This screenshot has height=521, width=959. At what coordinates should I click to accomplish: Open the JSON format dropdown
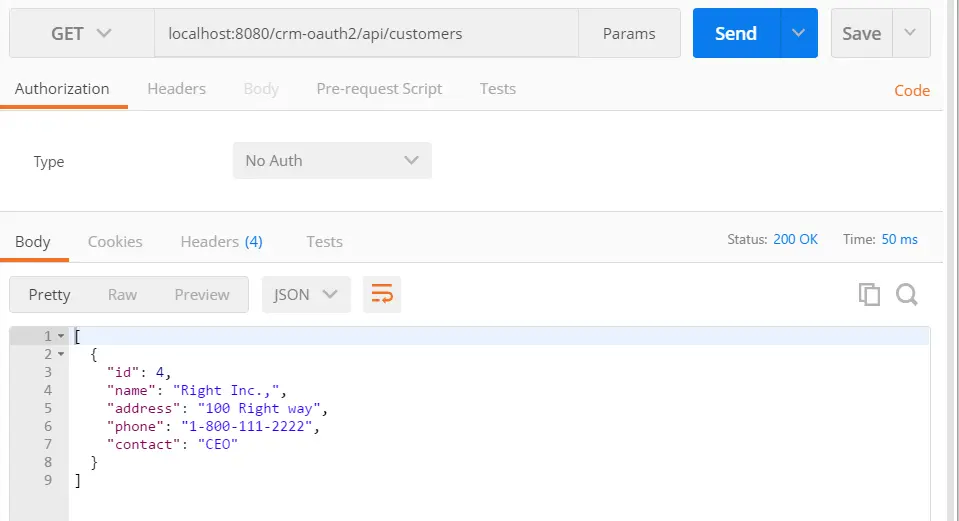tap(306, 294)
